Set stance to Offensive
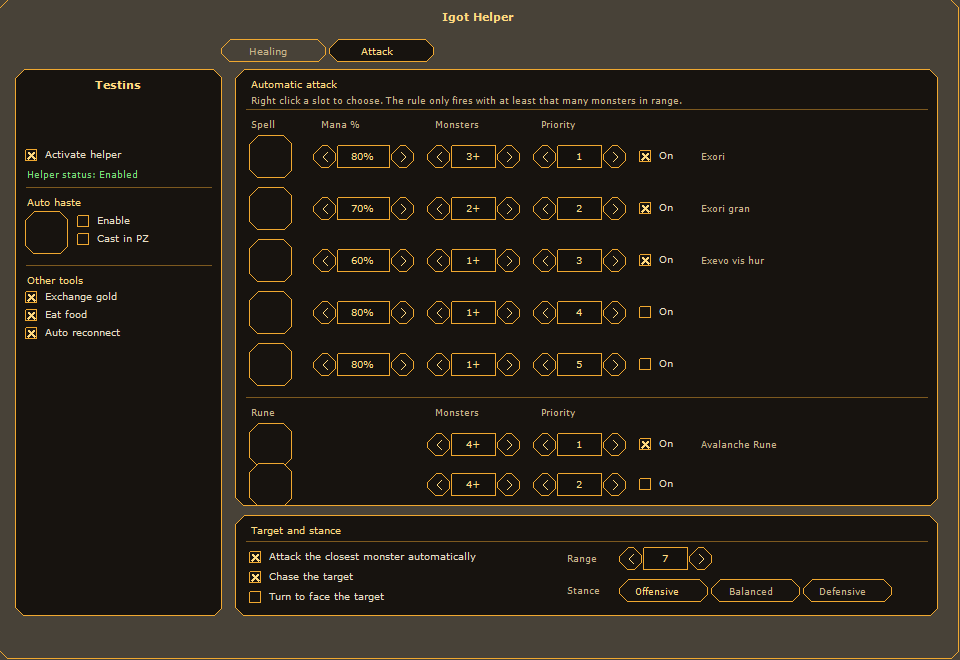This screenshot has width=960, height=660. (x=663, y=591)
